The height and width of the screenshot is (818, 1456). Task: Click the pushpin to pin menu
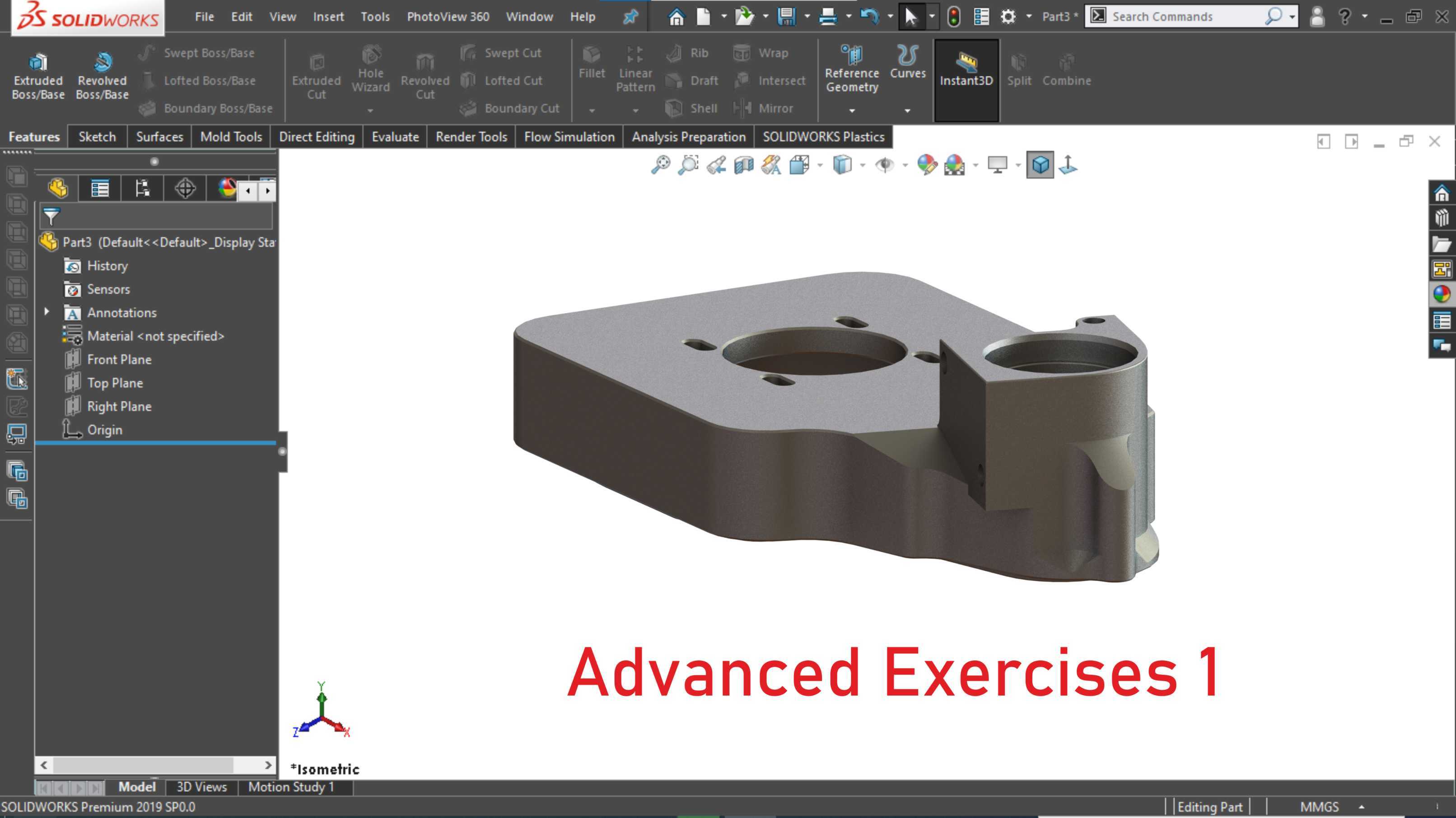tap(630, 17)
